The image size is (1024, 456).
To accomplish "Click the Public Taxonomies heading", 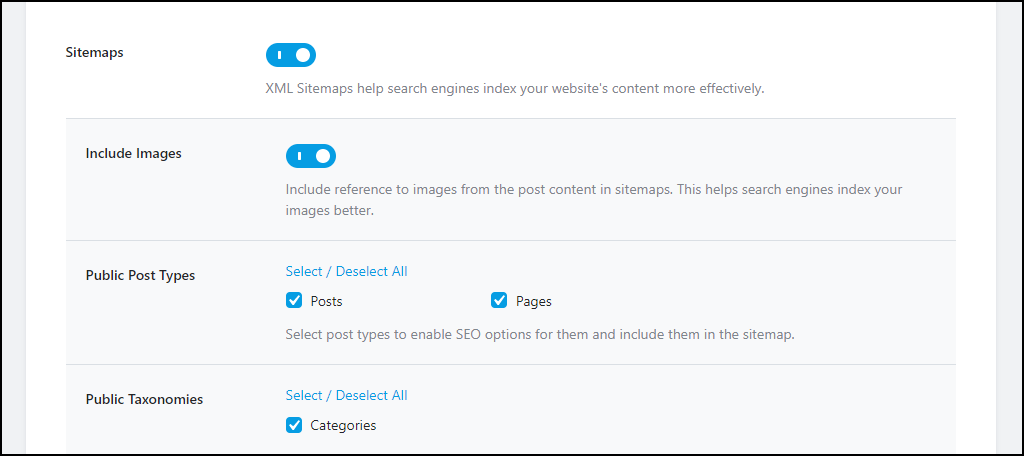I will pyautogui.click(x=144, y=399).
